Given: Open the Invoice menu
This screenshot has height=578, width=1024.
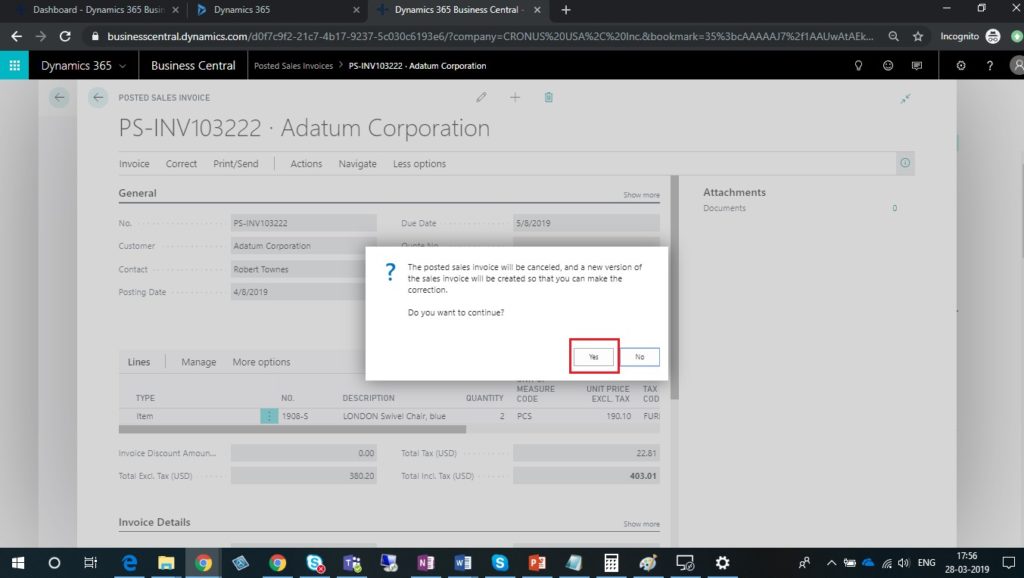Looking at the screenshot, I should (134, 164).
